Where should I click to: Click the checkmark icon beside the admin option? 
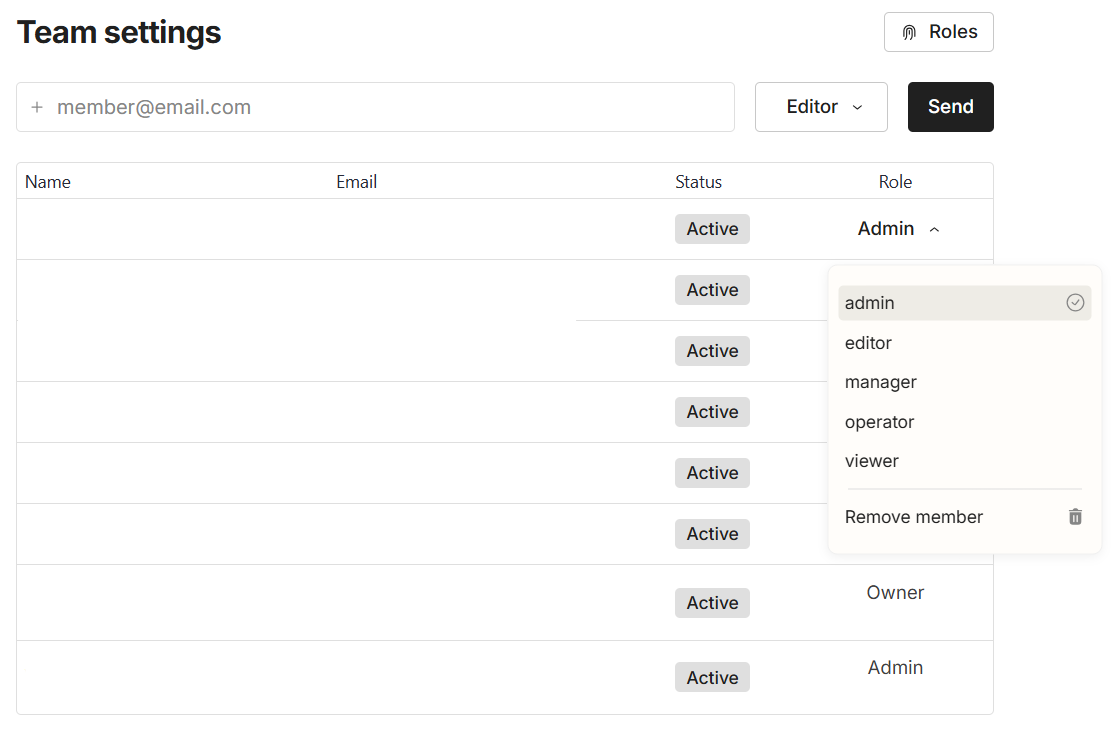pyautogui.click(x=1075, y=302)
